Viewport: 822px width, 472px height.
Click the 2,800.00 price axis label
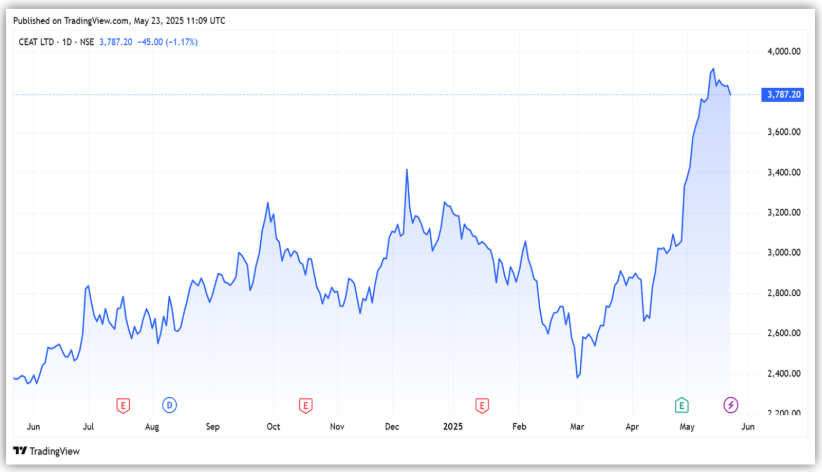pos(783,293)
